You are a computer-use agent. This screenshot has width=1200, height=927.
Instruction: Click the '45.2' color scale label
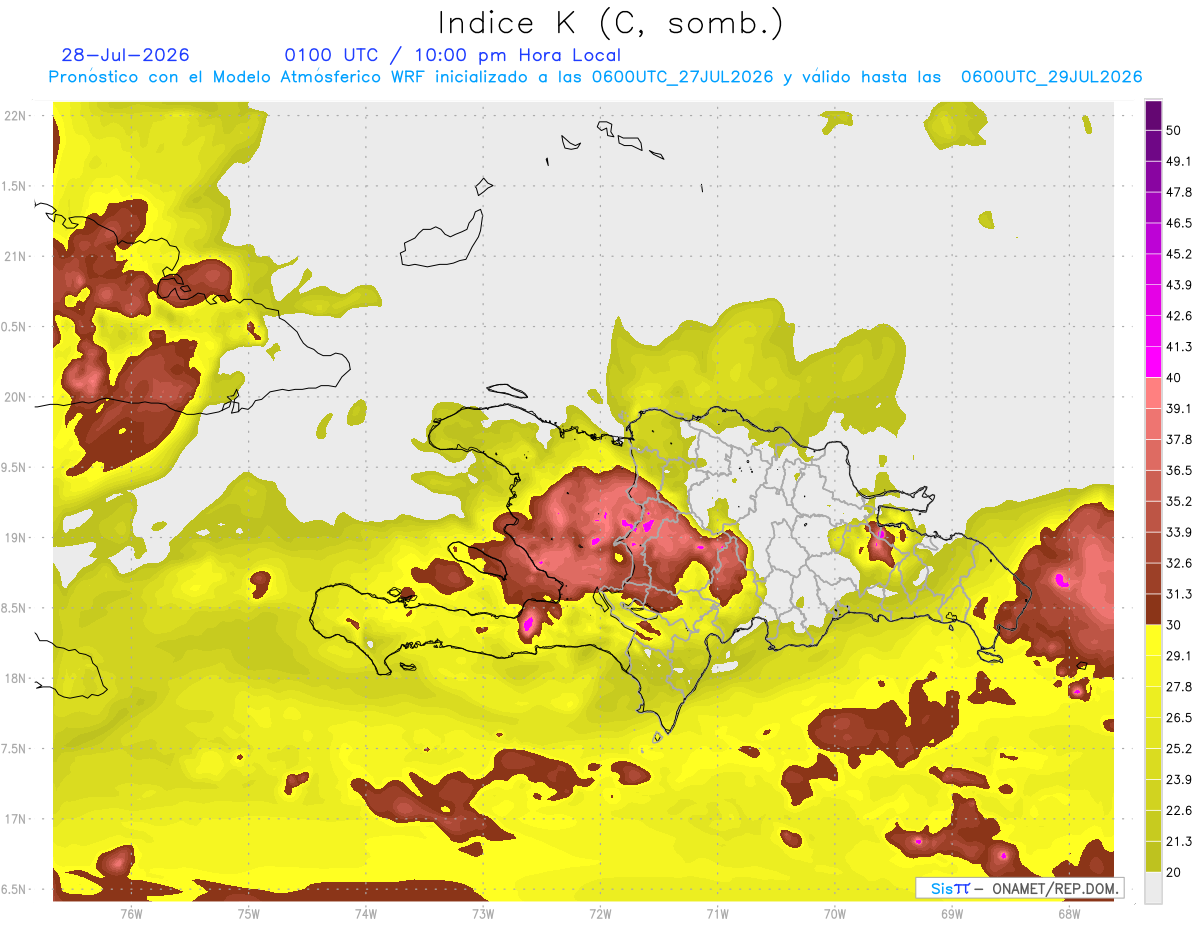(x=1179, y=254)
